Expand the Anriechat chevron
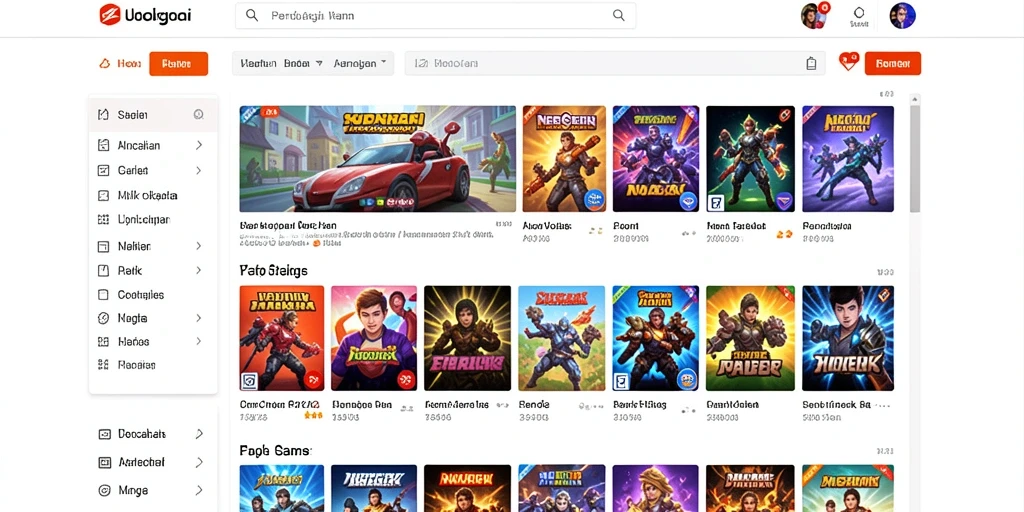 [x=199, y=462]
